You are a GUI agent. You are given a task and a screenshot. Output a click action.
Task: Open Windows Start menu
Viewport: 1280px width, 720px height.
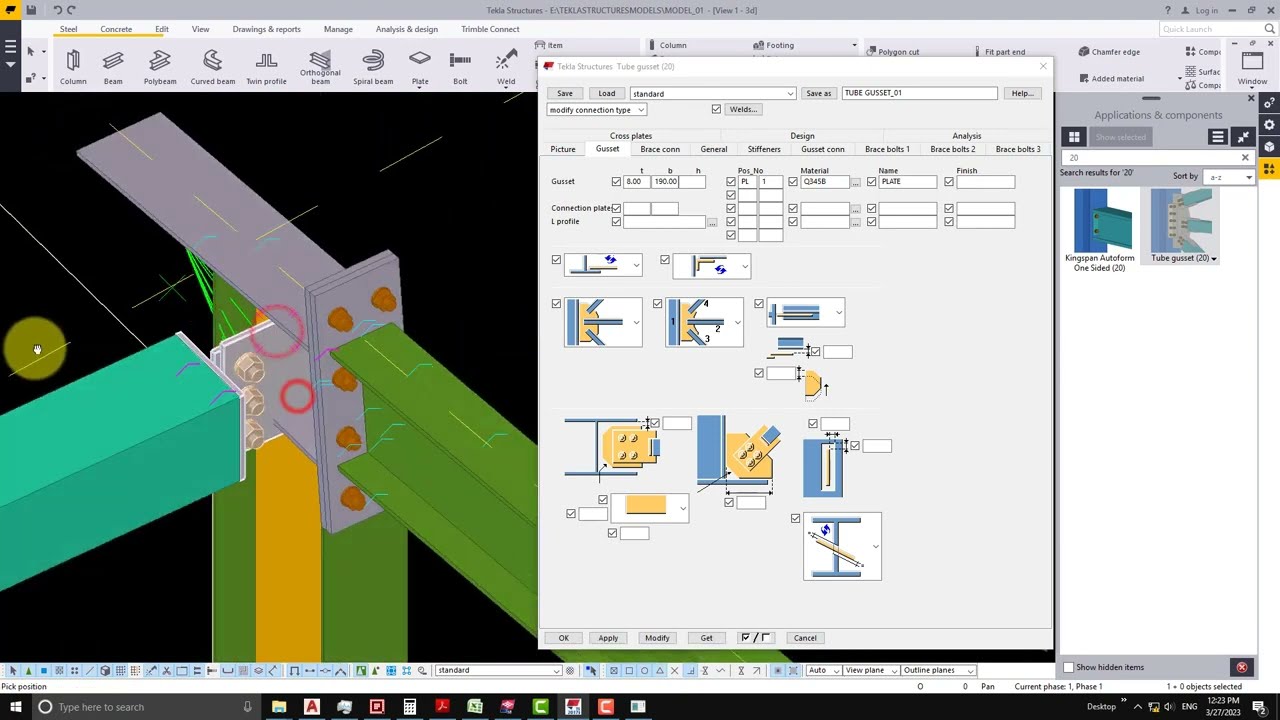pyautogui.click(x=15, y=707)
